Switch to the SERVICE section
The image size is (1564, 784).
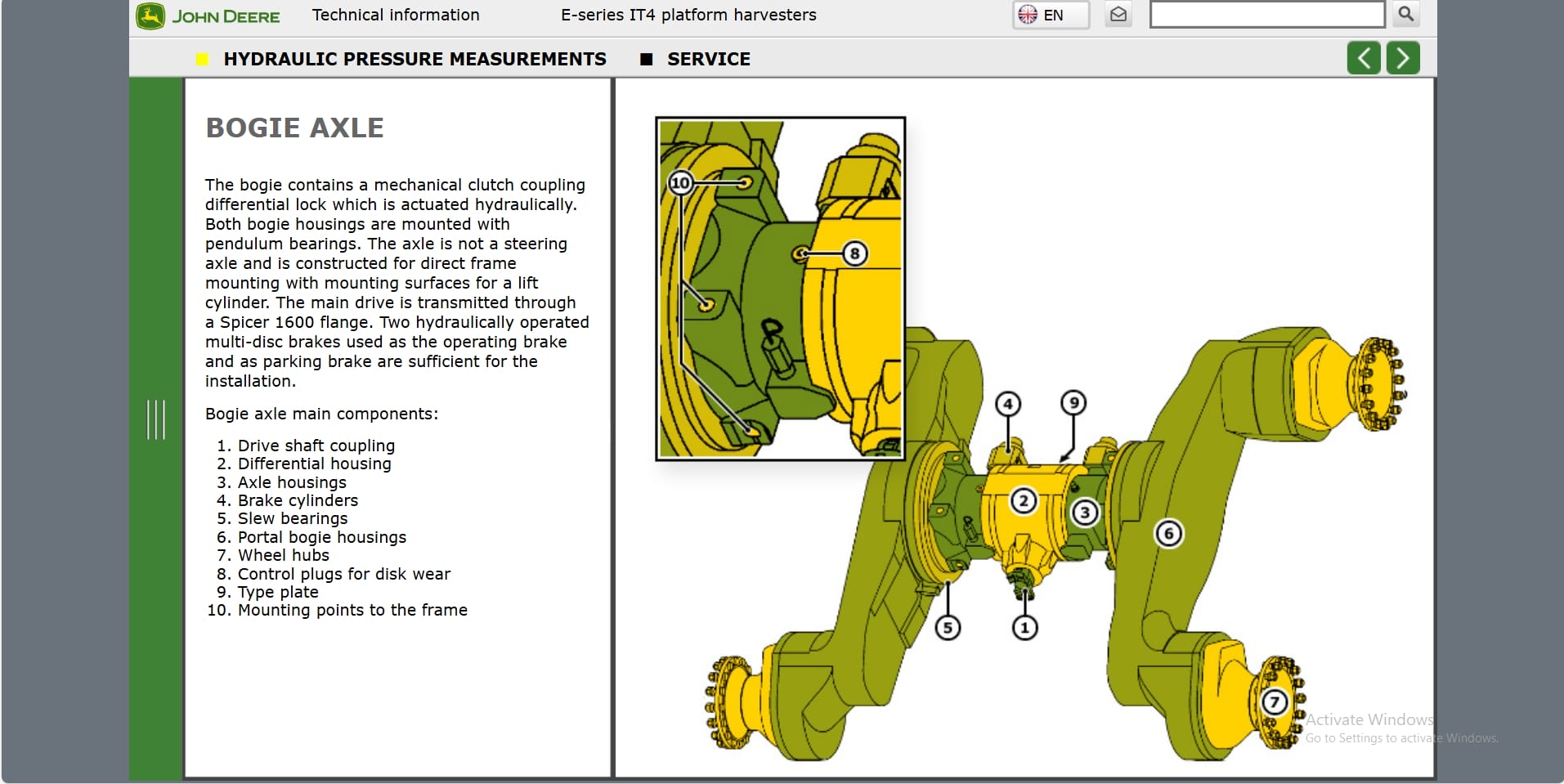pyautogui.click(x=709, y=59)
